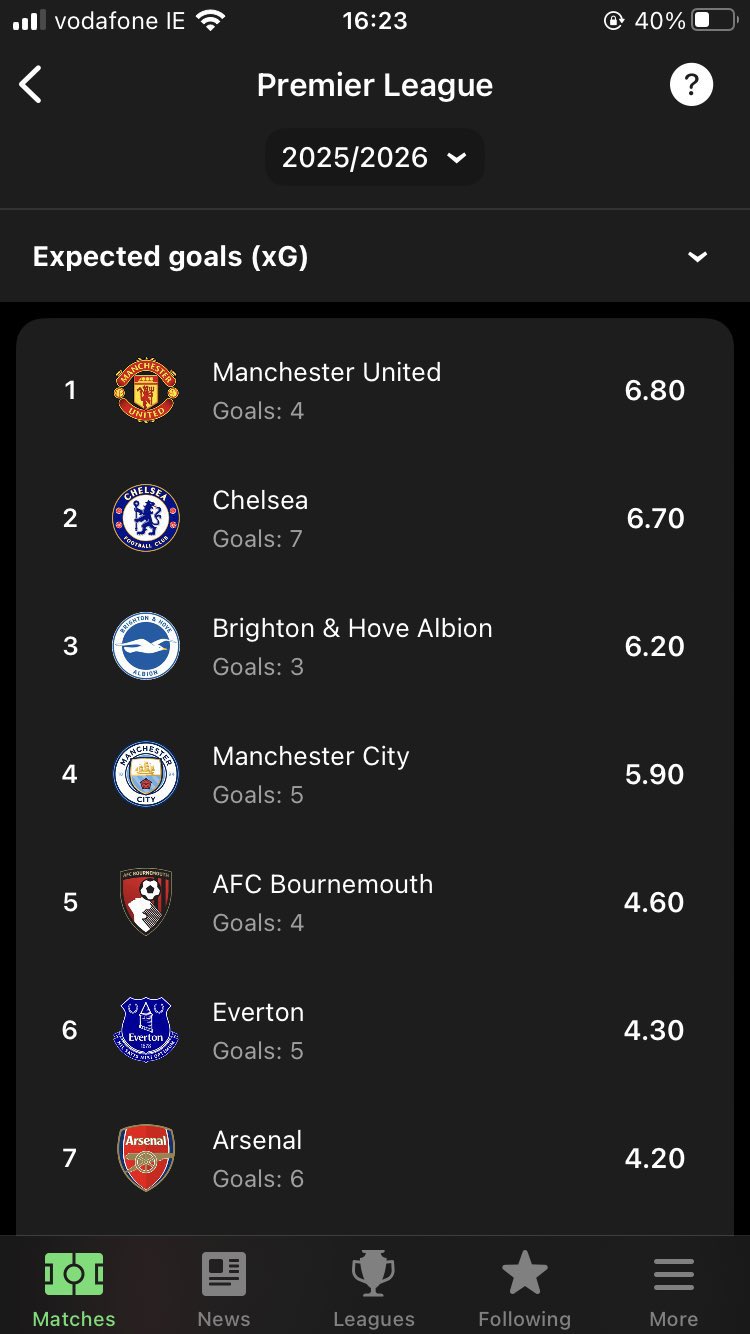The width and height of the screenshot is (750, 1334).
Task: Tap Chelsea's 6.70 xG value
Action: (x=655, y=518)
